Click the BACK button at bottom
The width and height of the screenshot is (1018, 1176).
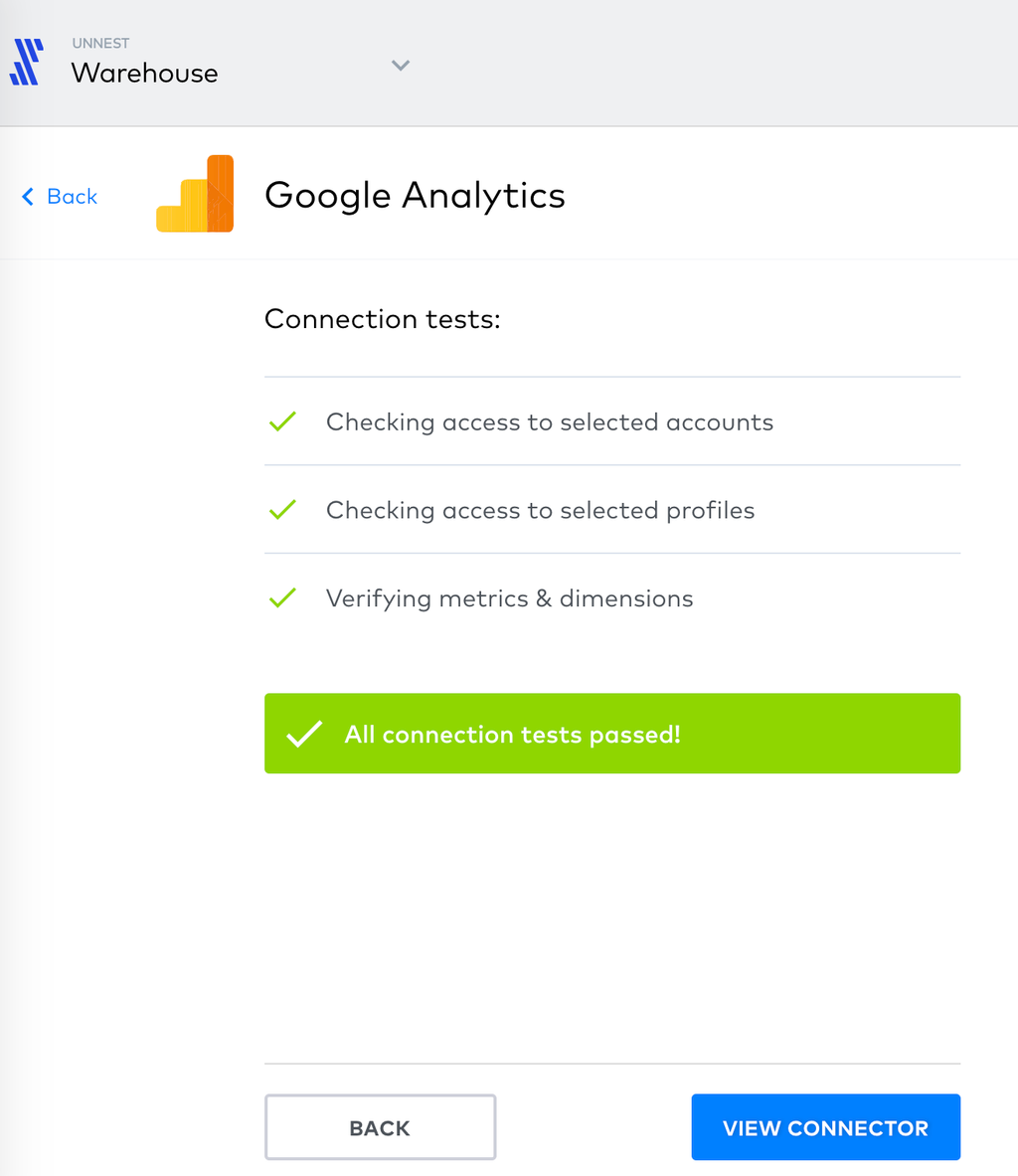381,1127
